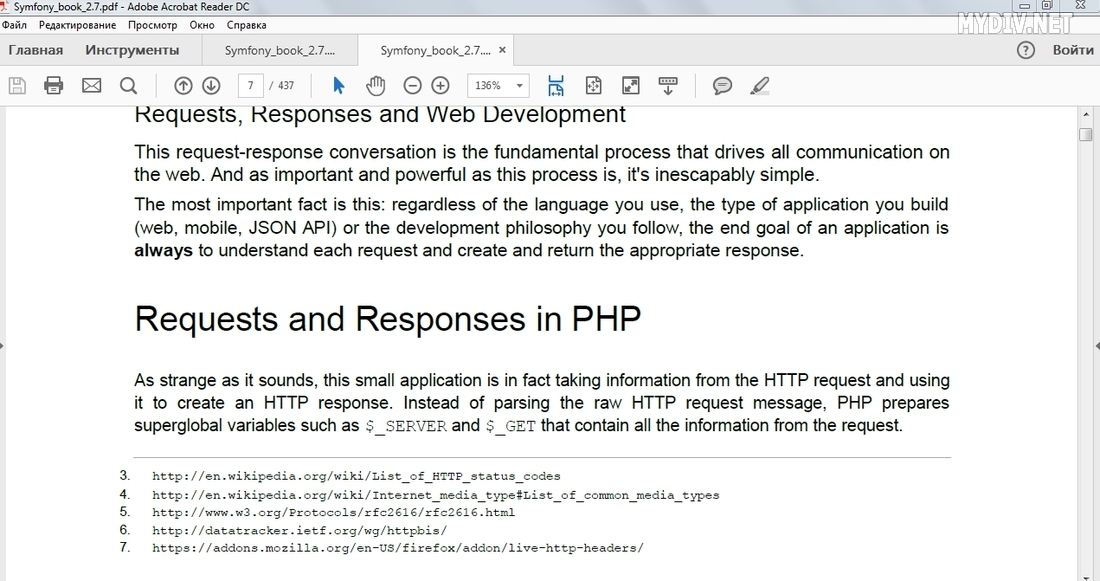
Task: Switch to the Инструменты tab
Action: [132, 50]
